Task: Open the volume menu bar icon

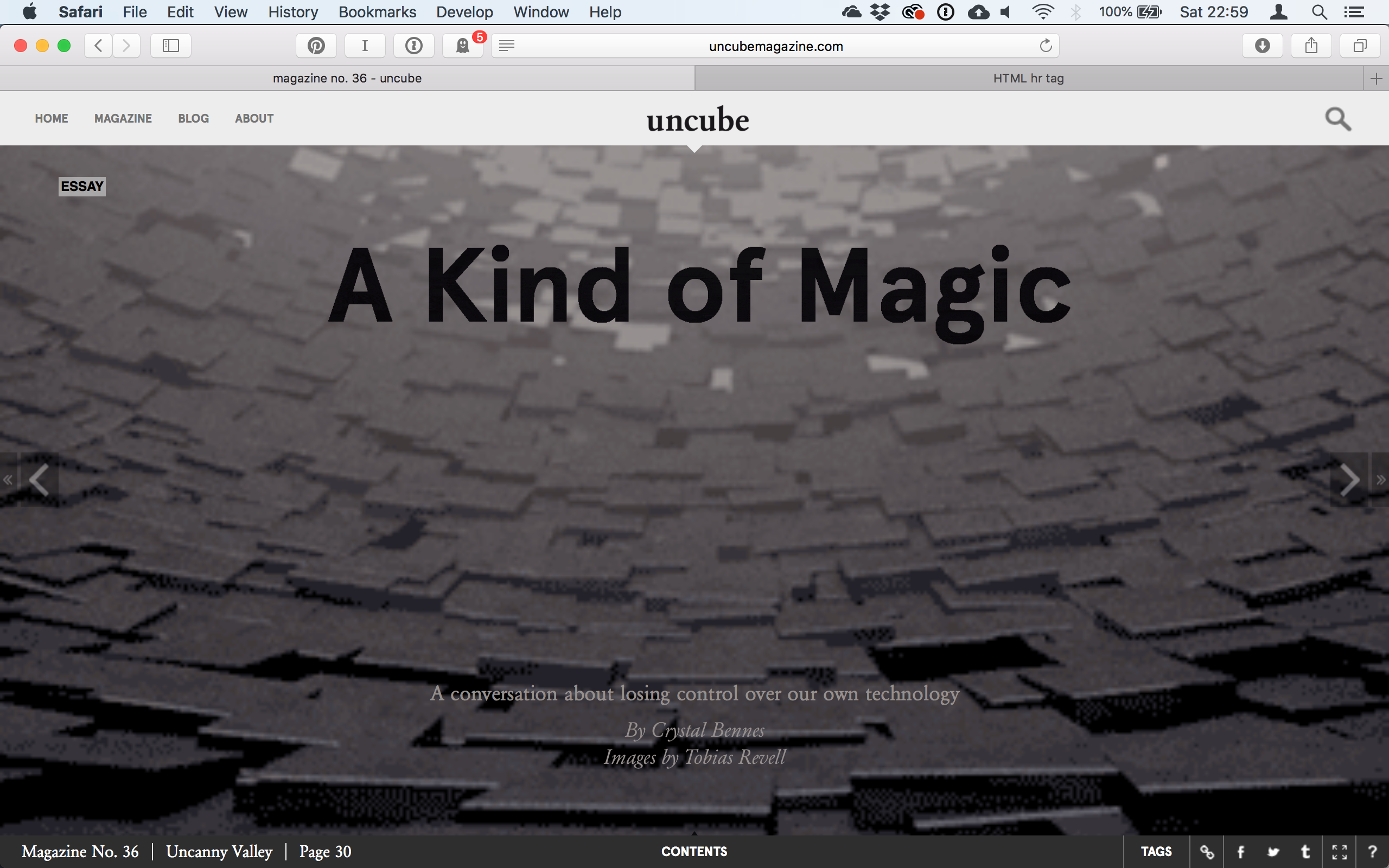Action: point(1005,11)
